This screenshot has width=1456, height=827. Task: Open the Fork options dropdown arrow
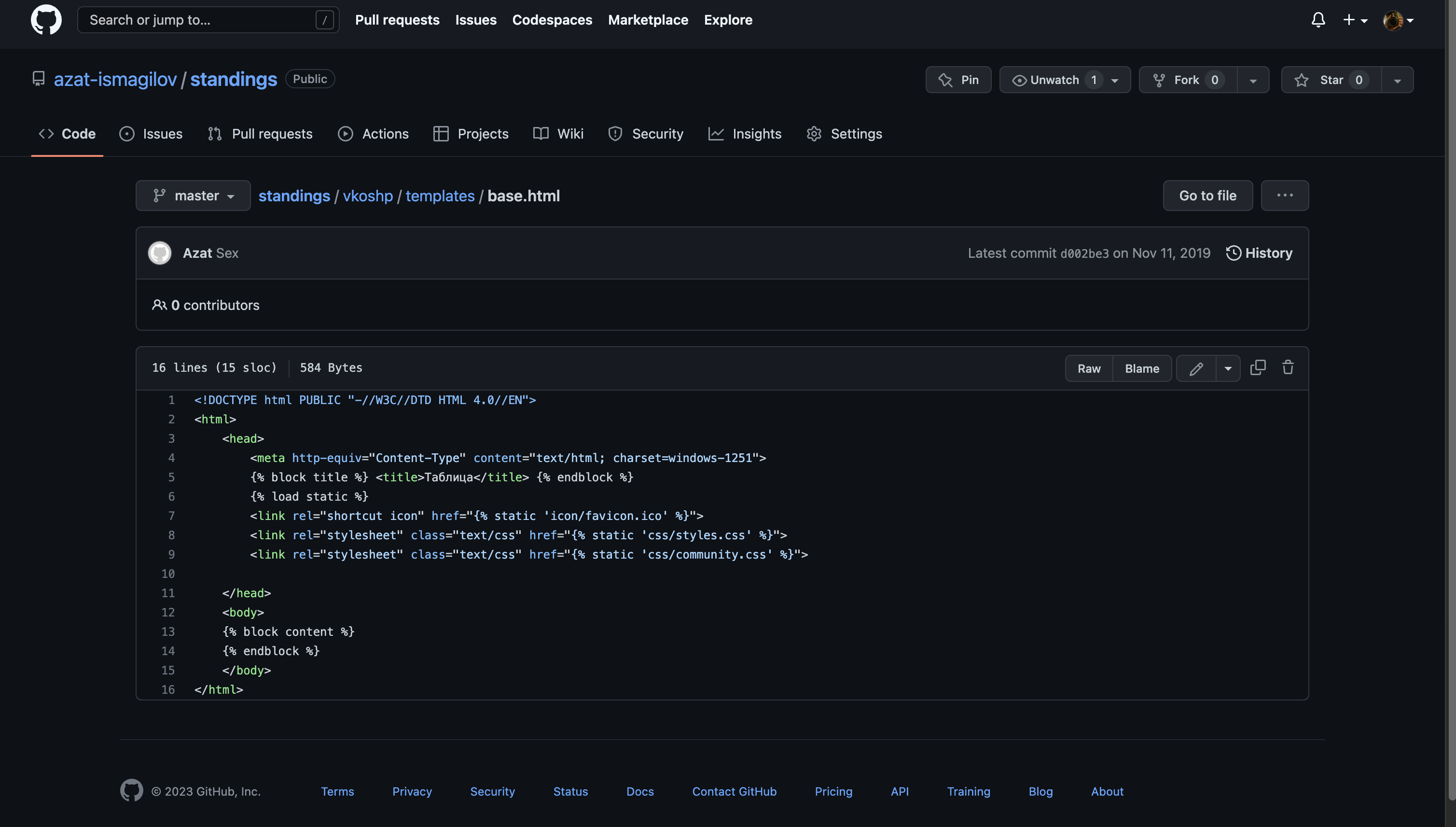1253,80
